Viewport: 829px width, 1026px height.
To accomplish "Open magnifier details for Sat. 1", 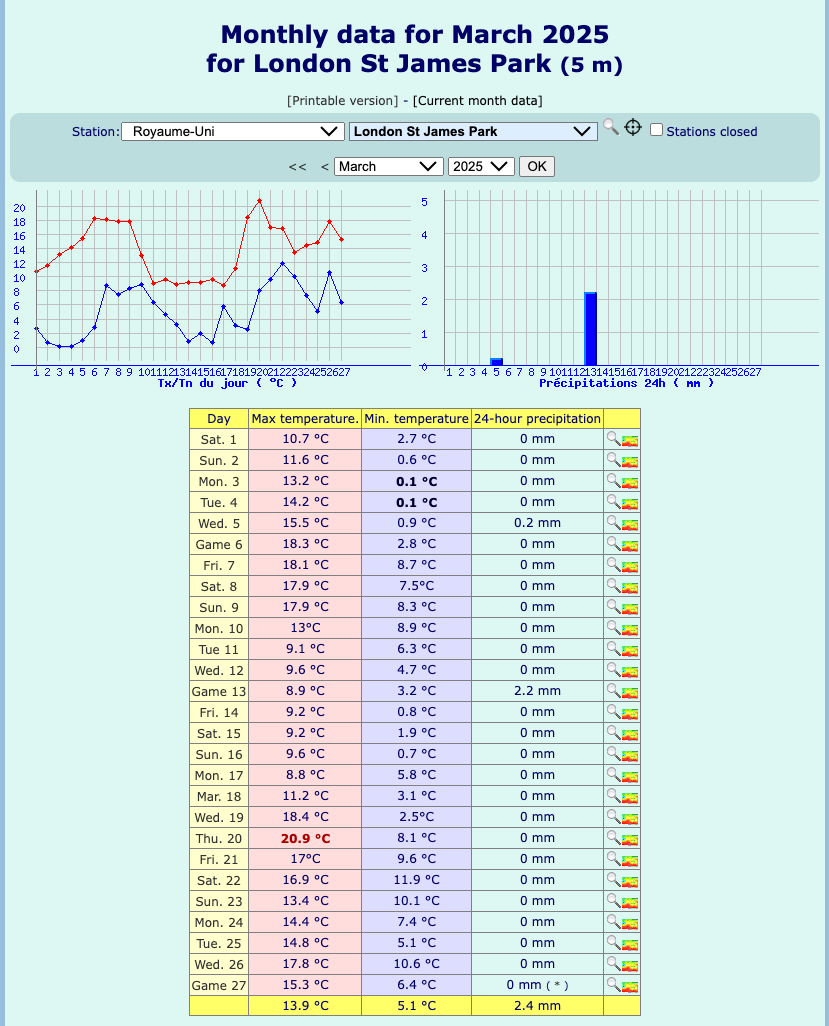I will (x=613, y=439).
